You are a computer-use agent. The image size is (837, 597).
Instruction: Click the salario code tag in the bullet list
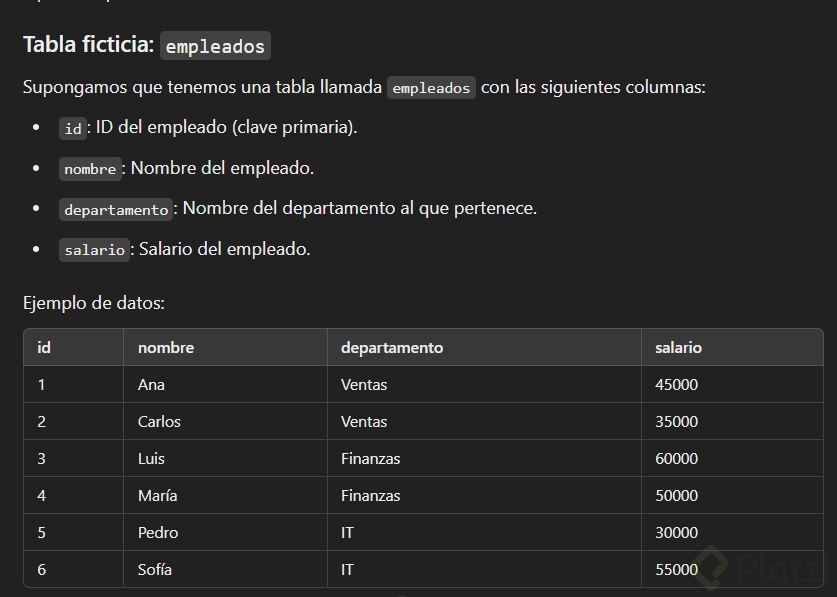(x=94, y=250)
